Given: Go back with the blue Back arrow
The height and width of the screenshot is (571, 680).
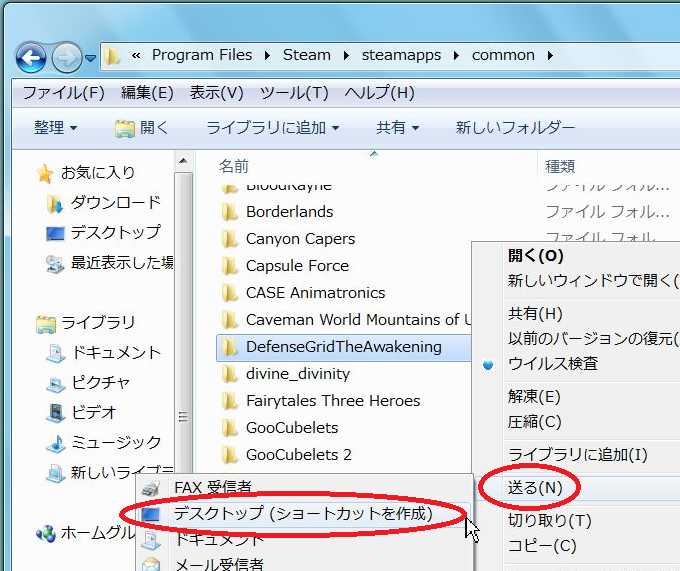Looking at the screenshot, I should [31, 57].
